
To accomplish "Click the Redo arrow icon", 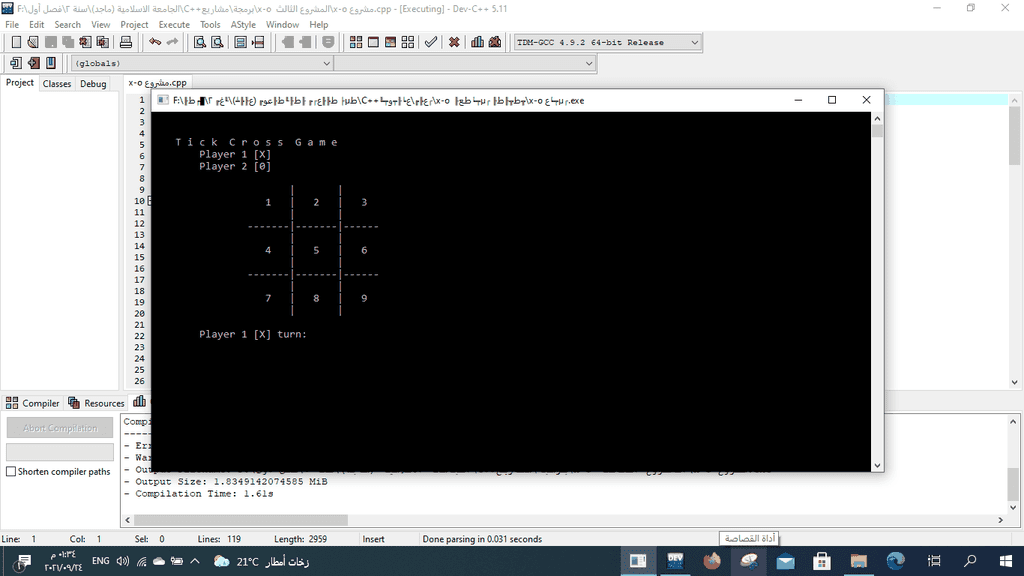I will click(172, 42).
